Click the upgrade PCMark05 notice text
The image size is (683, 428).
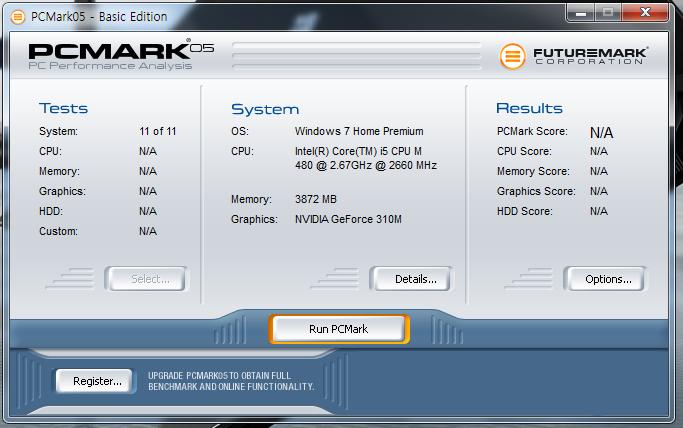tap(231, 381)
